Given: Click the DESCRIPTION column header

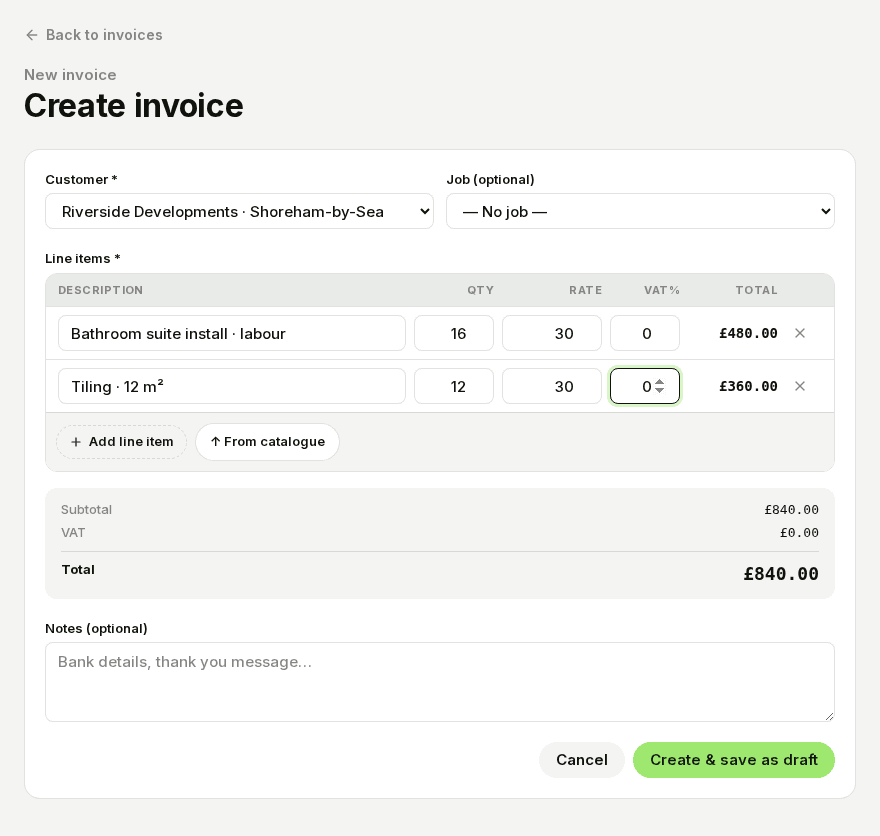Looking at the screenshot, I should [100, 290].
